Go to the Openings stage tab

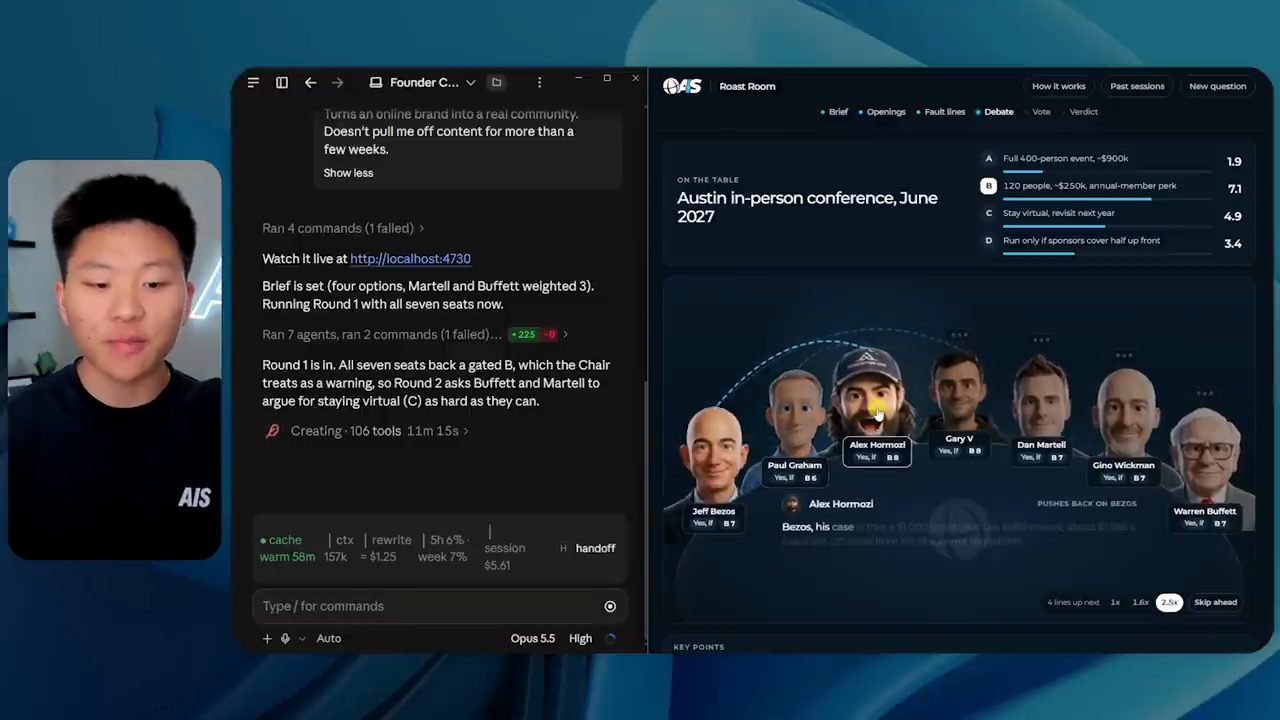882,112
